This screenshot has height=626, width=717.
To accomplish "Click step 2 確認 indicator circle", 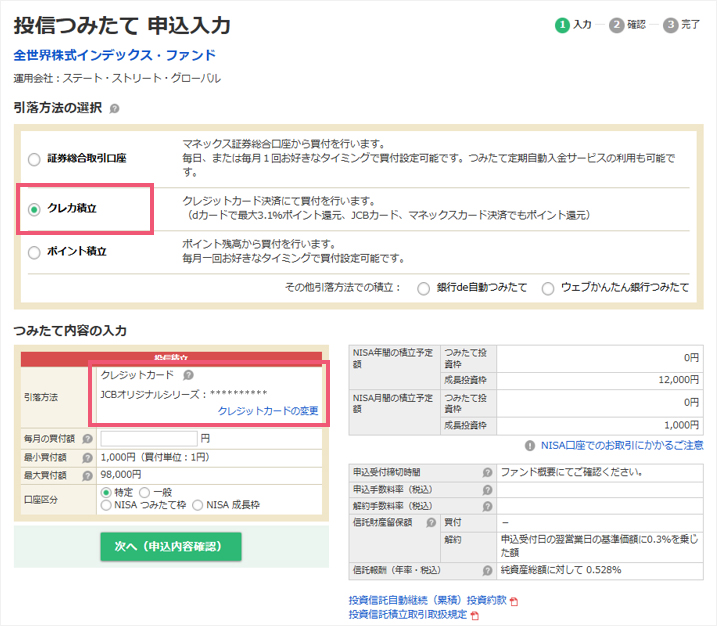I will 616,25.
